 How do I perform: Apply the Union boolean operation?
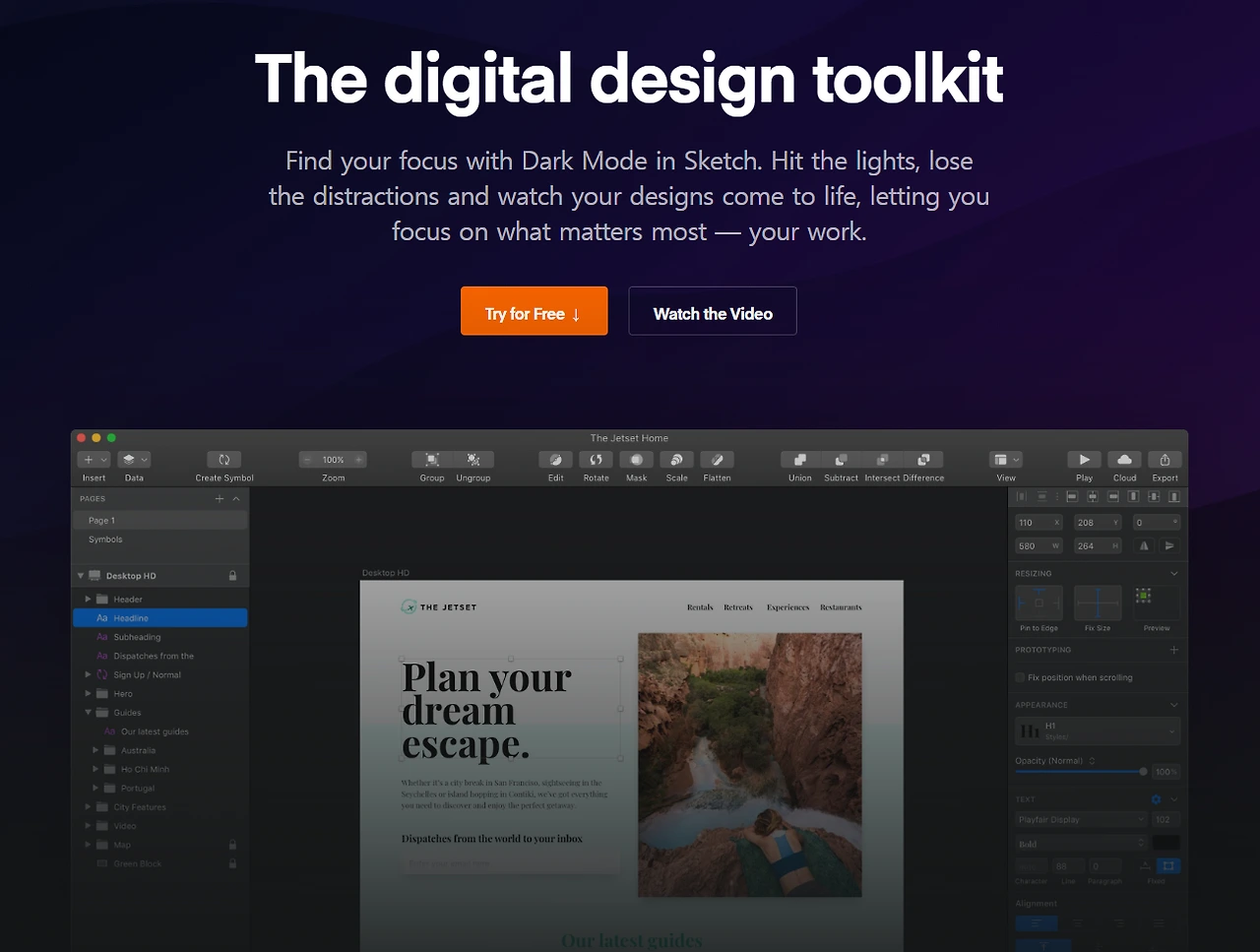[800, 460]
